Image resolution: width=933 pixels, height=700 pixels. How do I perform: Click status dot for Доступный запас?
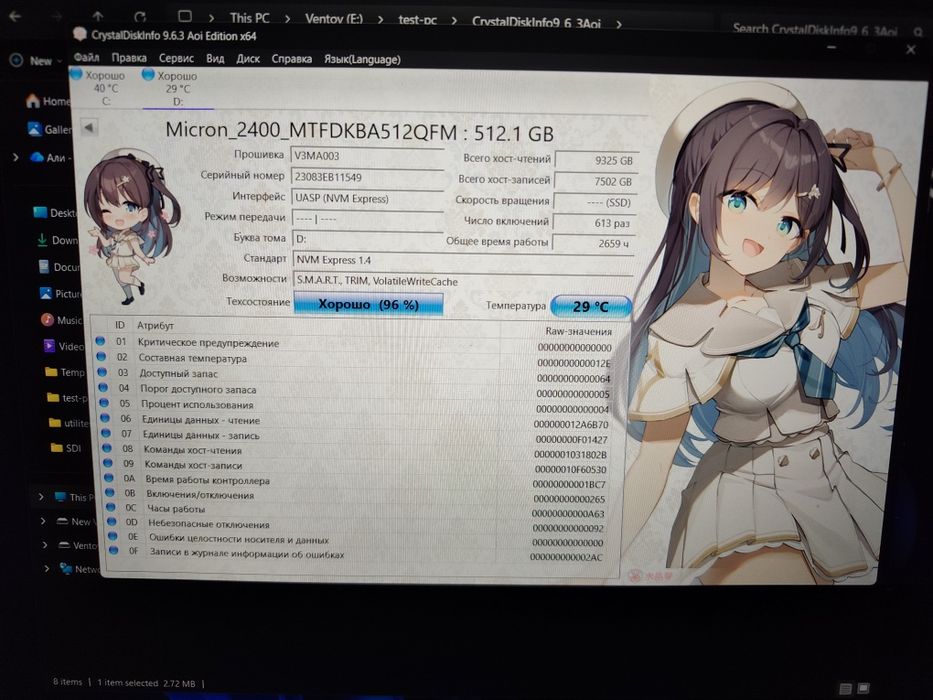pos(102,372)
